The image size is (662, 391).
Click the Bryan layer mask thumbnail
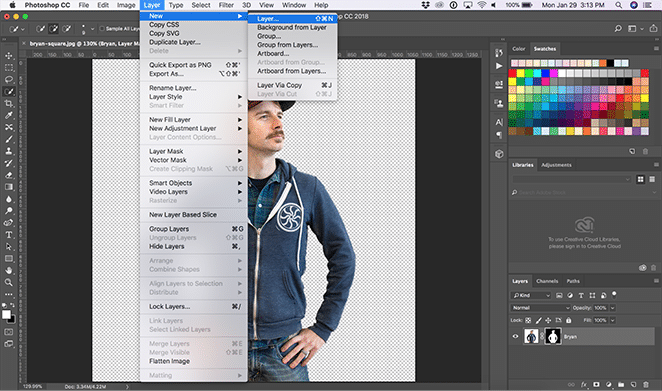pos(553,337)
